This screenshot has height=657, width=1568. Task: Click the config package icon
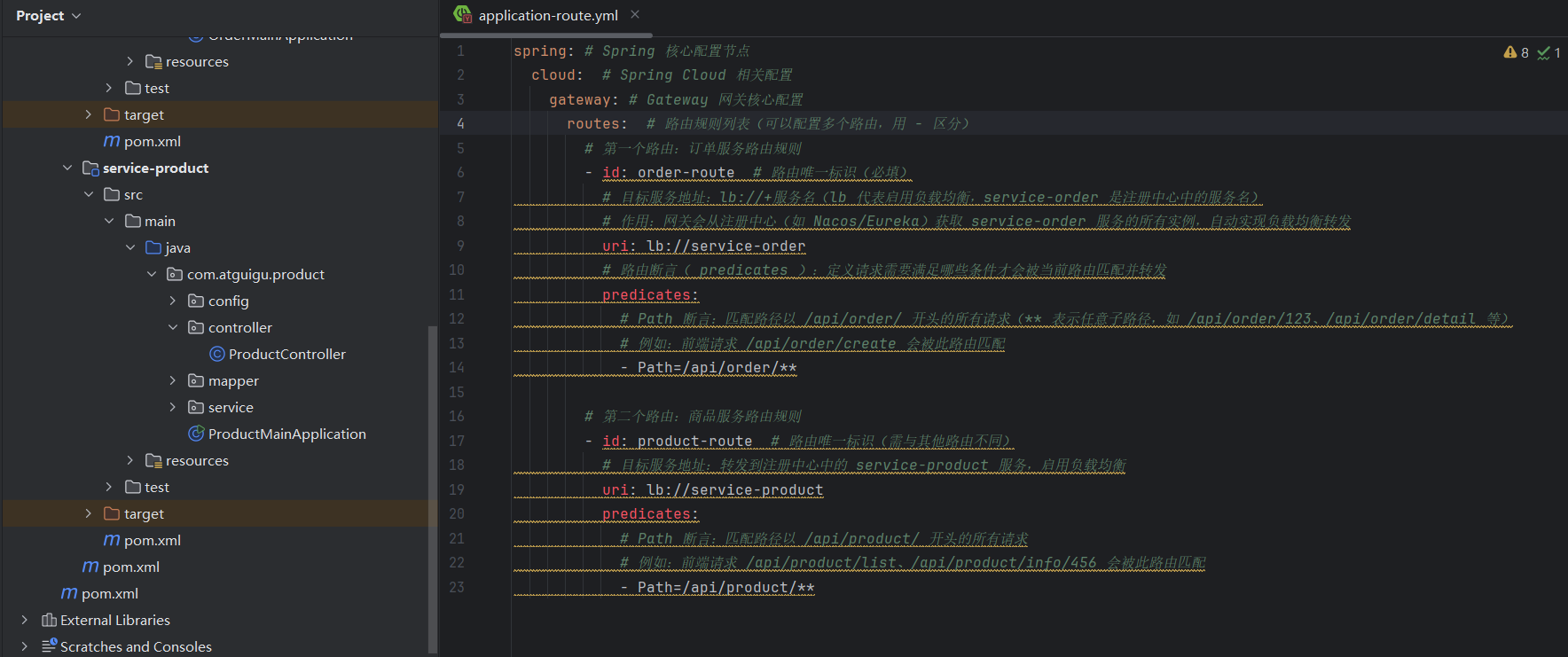(x=196, y=301)
